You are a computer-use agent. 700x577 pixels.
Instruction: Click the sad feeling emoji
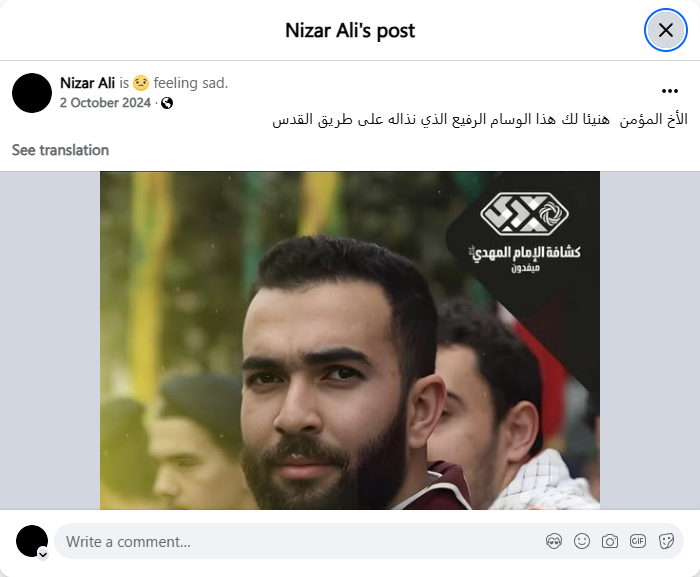pos(141,83)
